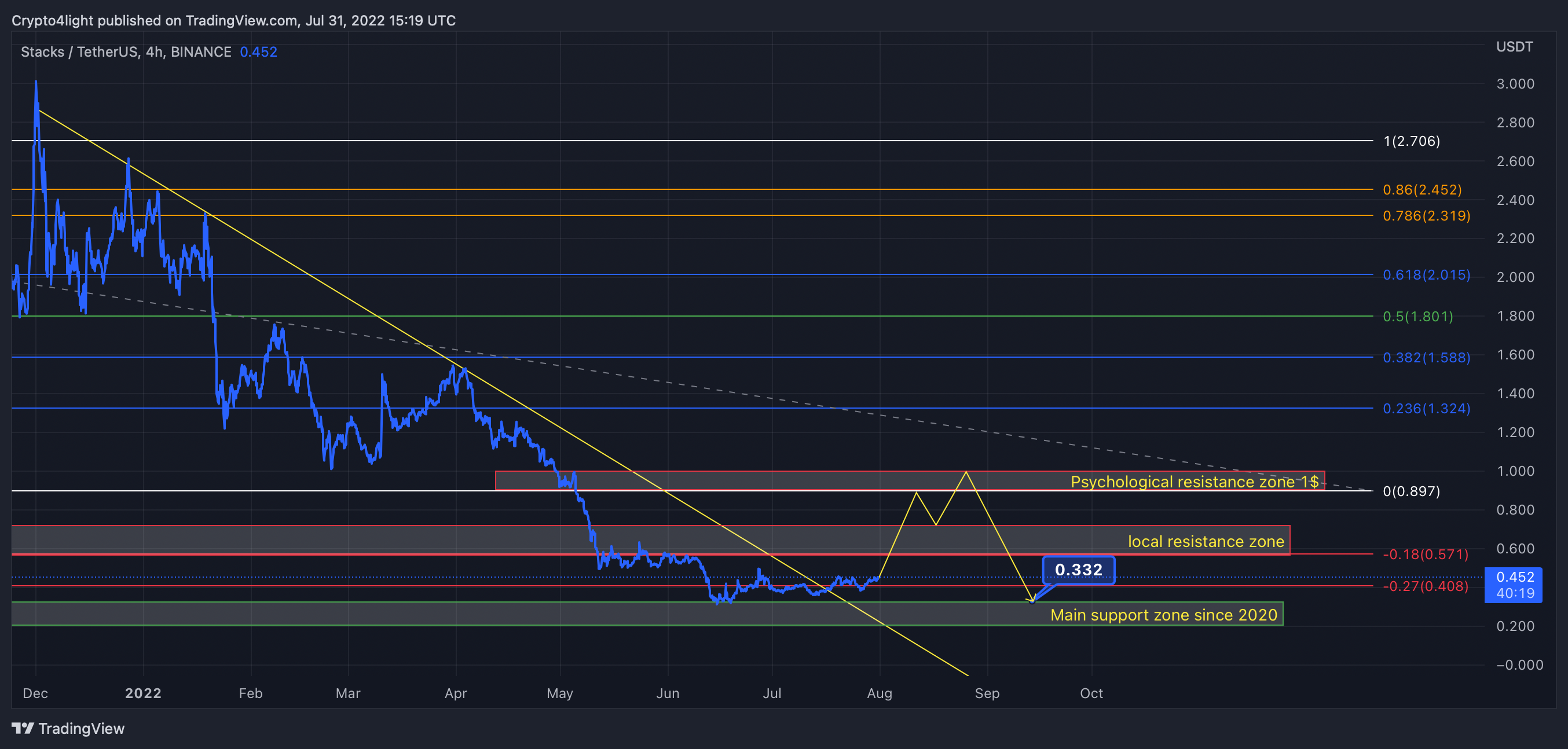Click the Aug label on time axis
Viewport: 1568px width, 749px height.
click(880, 693)
